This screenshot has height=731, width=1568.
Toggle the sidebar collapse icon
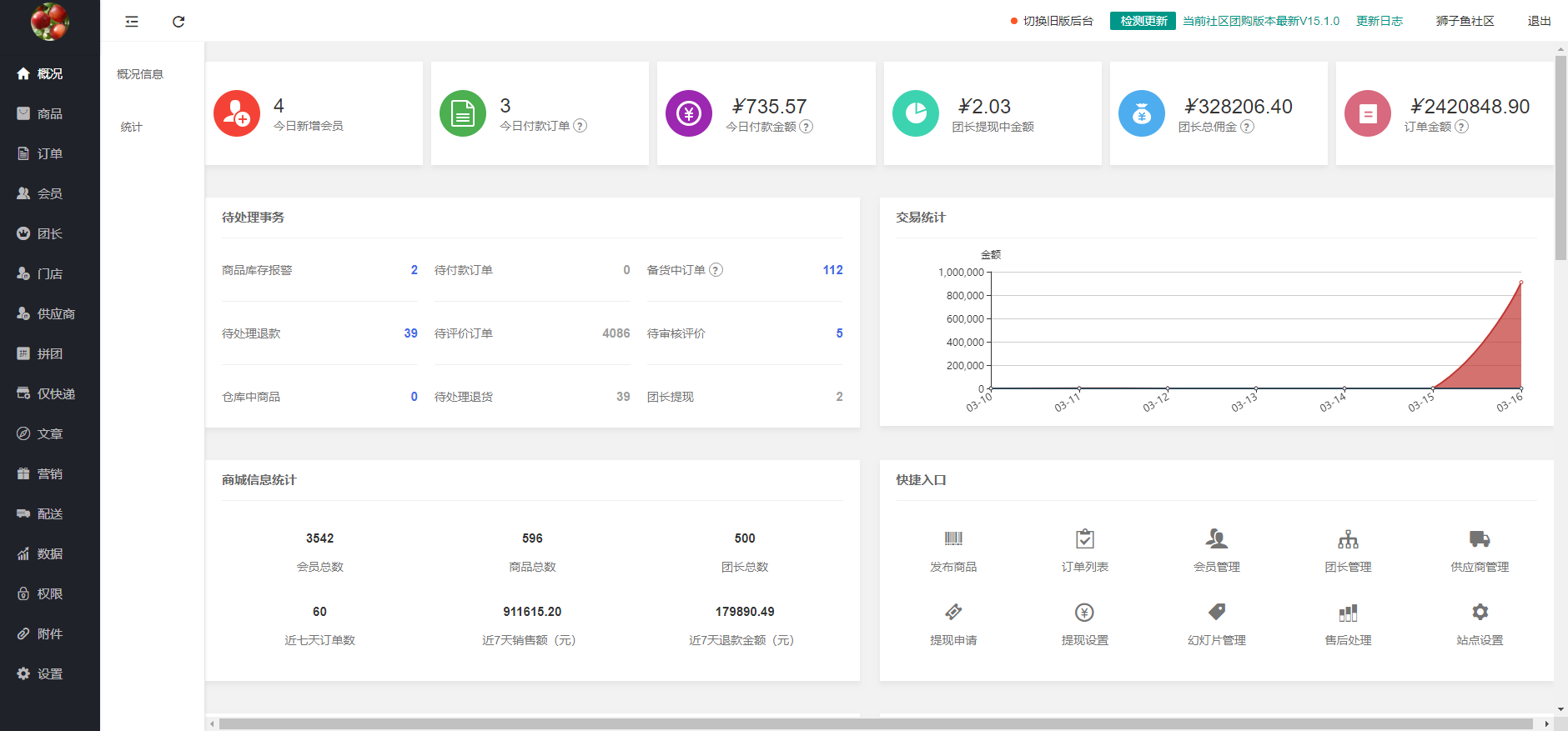[x=132, y=22]
